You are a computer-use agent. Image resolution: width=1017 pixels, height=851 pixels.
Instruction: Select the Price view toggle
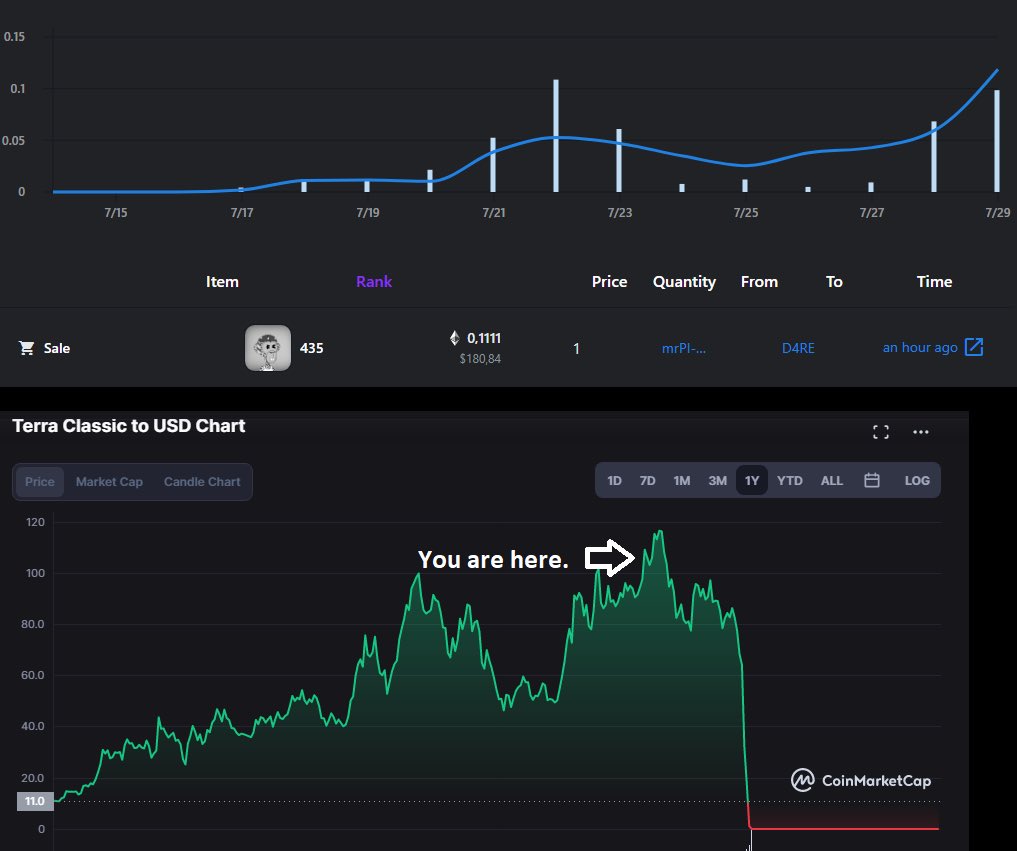(x=39, y=481)
